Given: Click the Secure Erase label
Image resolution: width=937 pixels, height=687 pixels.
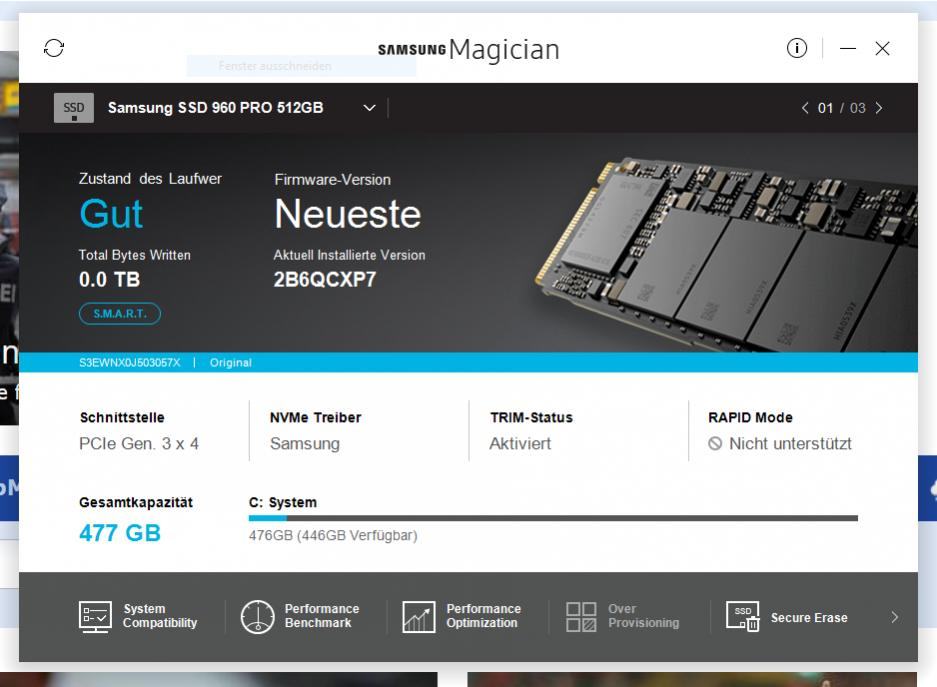Looking at the screenshot, I should (x=809, y=618).
